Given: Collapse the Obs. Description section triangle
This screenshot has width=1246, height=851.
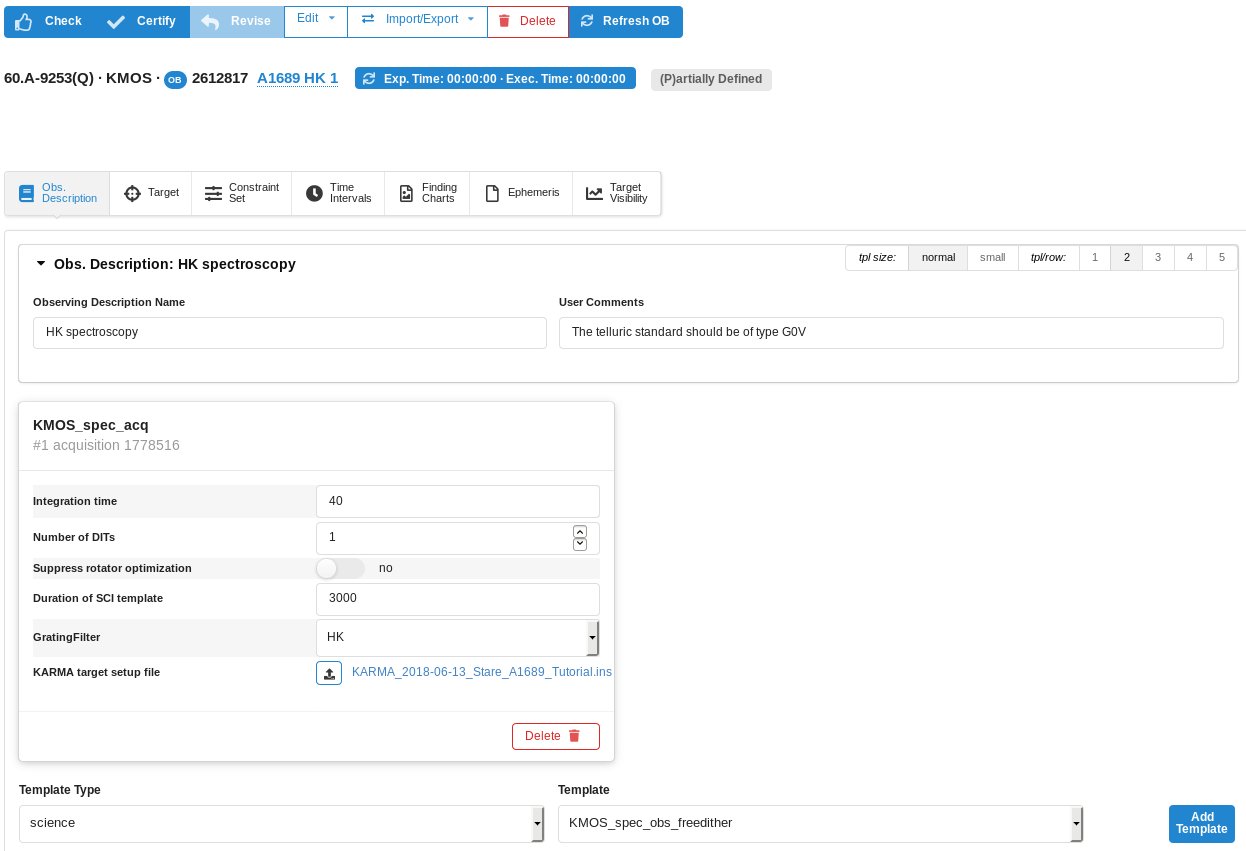Looking at the screenshot, I should (41, 264).
